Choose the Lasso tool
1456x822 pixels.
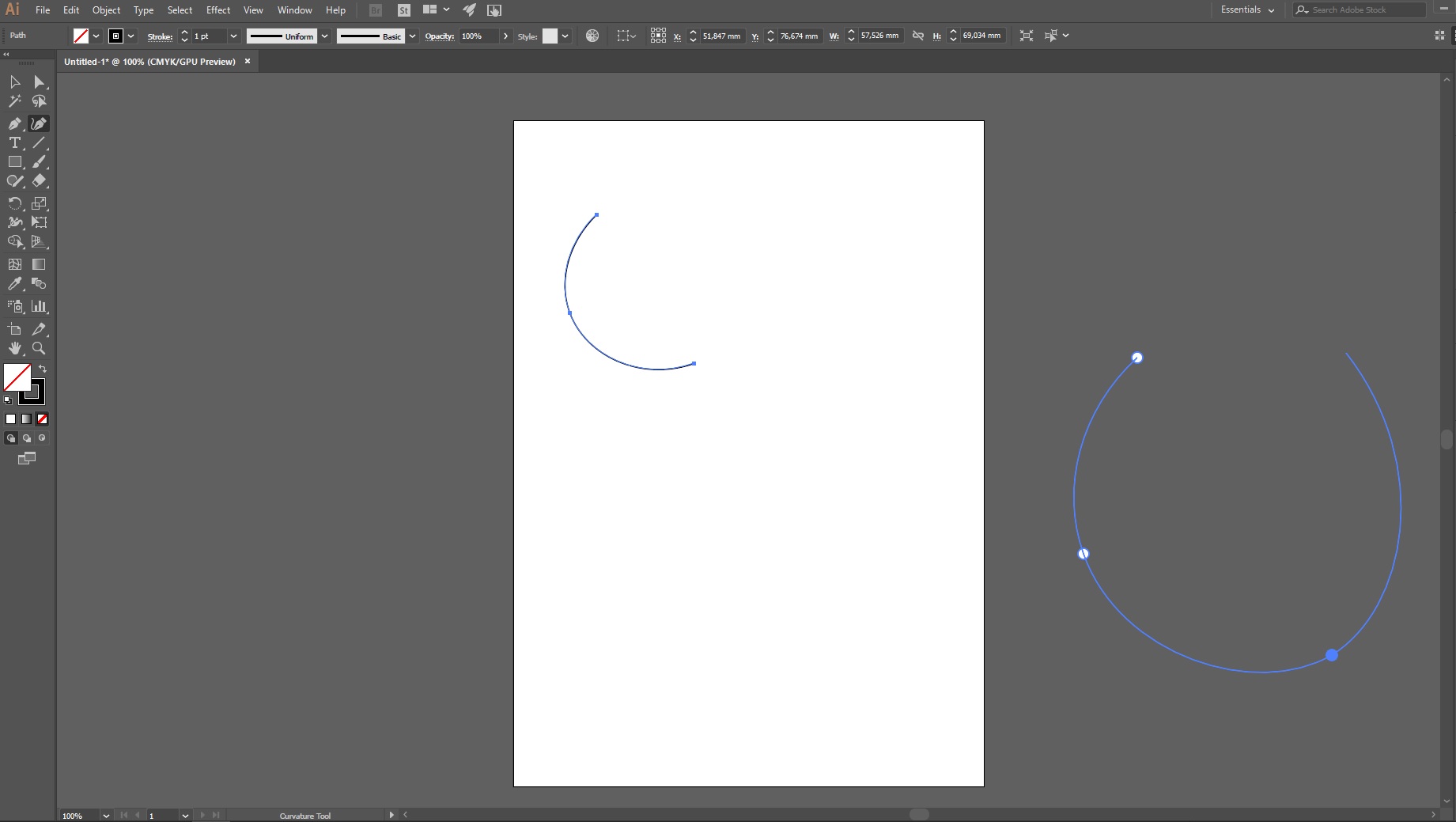39,101
